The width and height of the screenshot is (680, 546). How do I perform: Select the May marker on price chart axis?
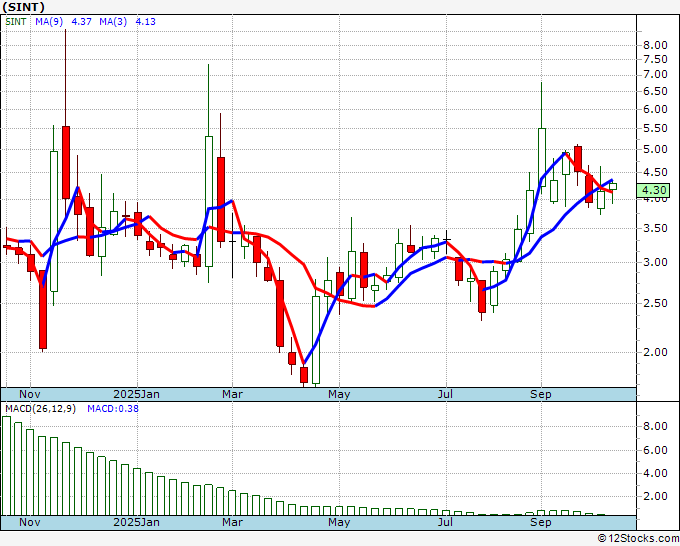[339, 394]
